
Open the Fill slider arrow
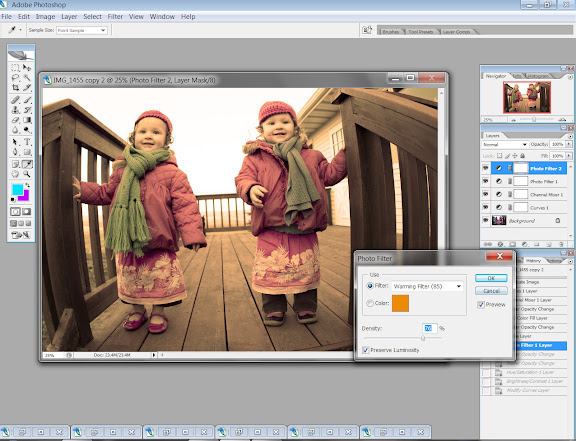pyautogui.click(x=569, y=156)
